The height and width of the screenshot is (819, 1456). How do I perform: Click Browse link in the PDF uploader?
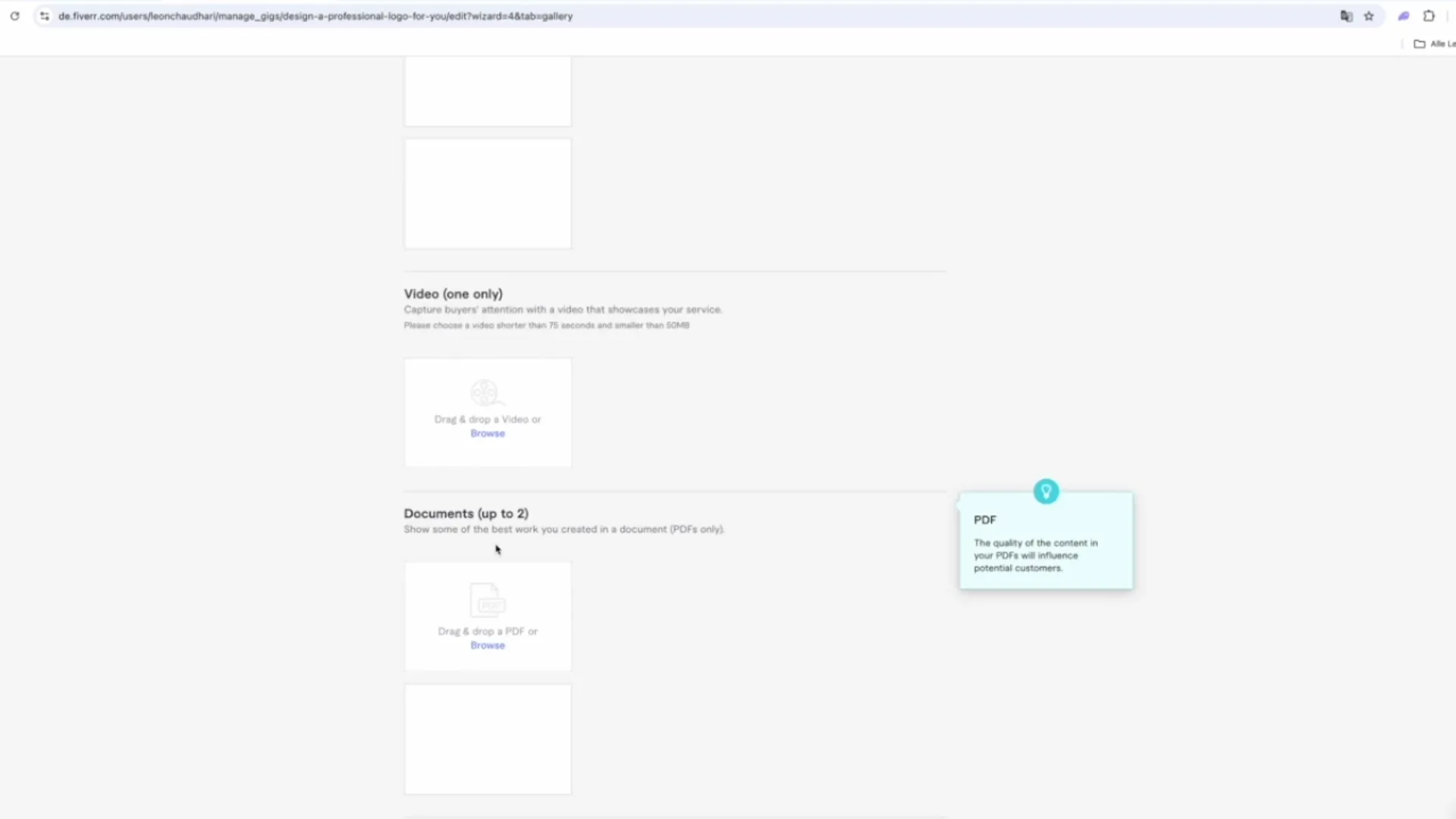(488, 645)
